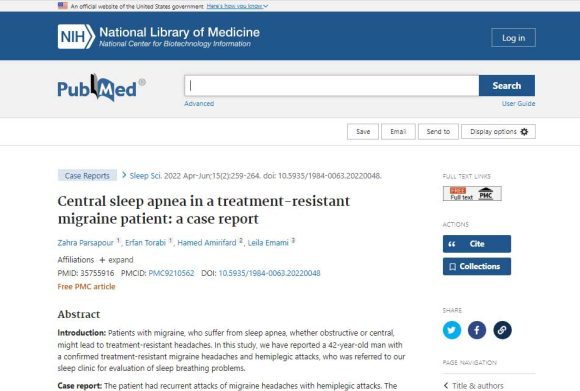
Task: Open the DOI 10.5935/1984-0063.20220048 link
Action: (x=269, y=273)
